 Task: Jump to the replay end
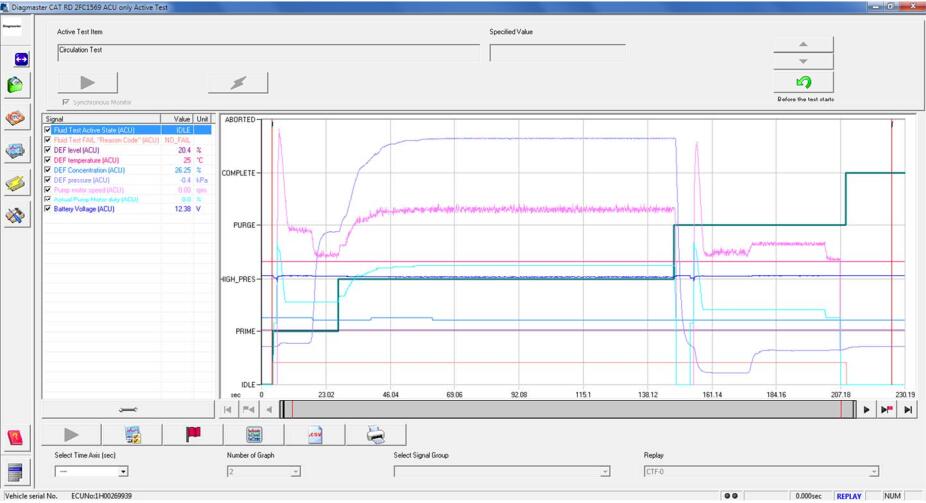click(x=908, y=409)
